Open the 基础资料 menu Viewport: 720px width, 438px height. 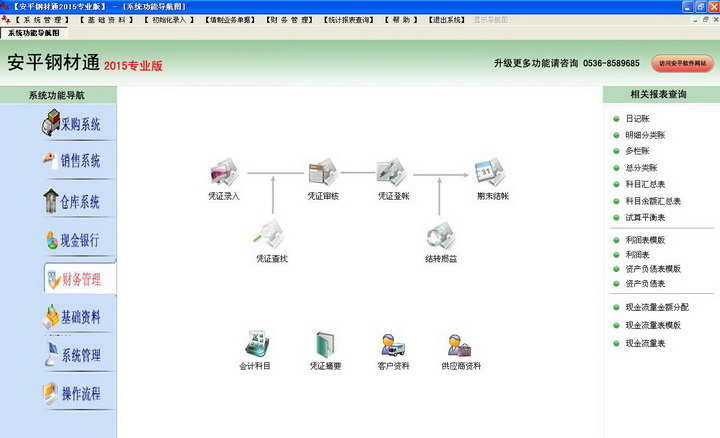(x=106, y=20)
